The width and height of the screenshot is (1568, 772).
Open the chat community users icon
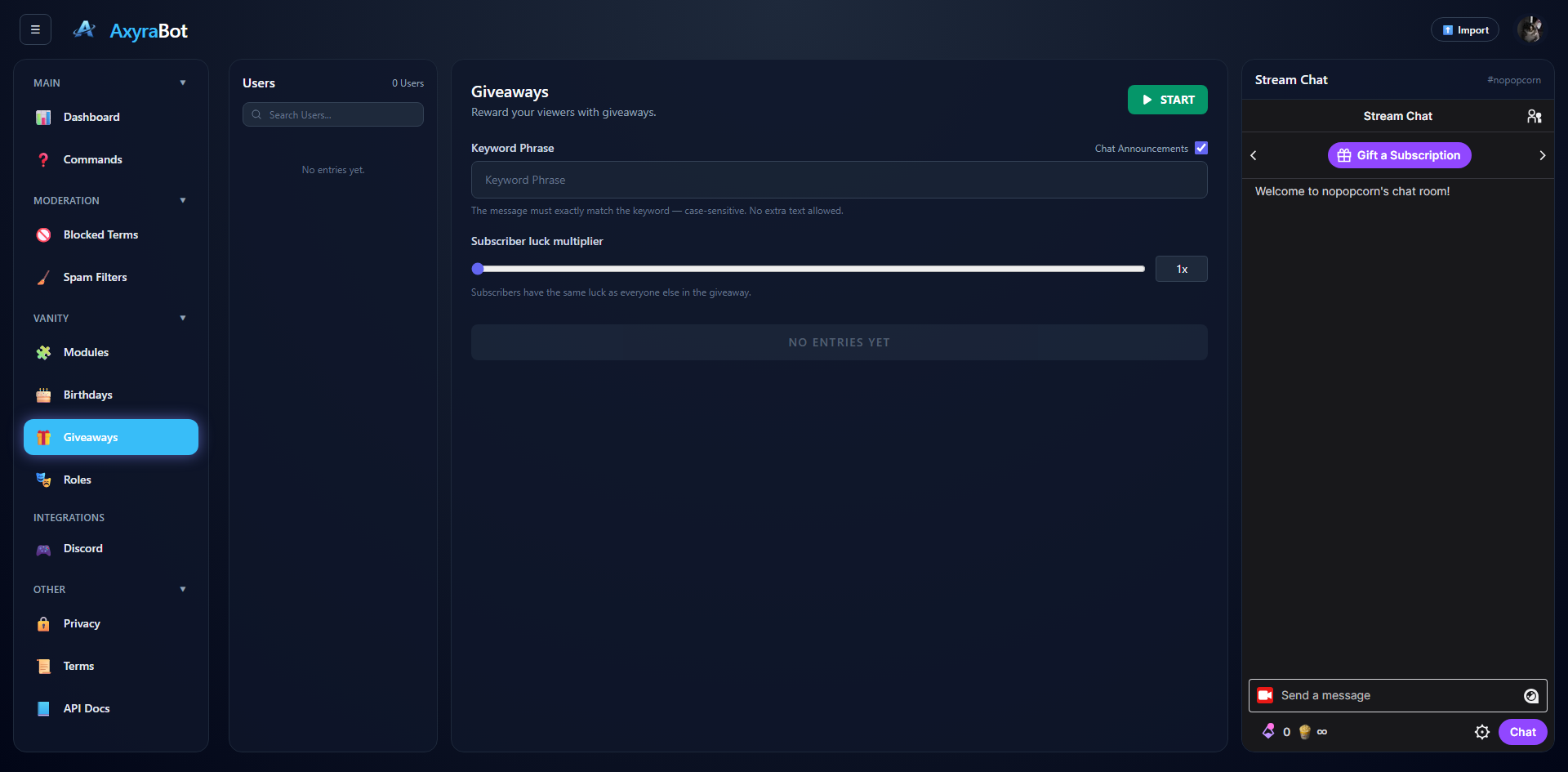[1534, 116]
